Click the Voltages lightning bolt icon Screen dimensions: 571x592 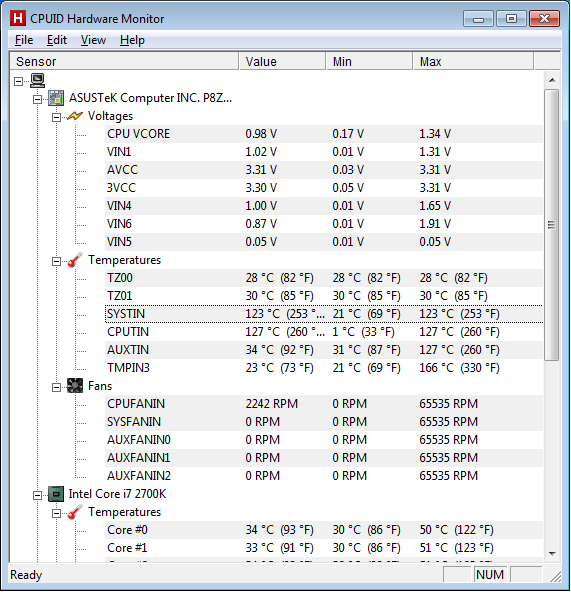(75, 116)
